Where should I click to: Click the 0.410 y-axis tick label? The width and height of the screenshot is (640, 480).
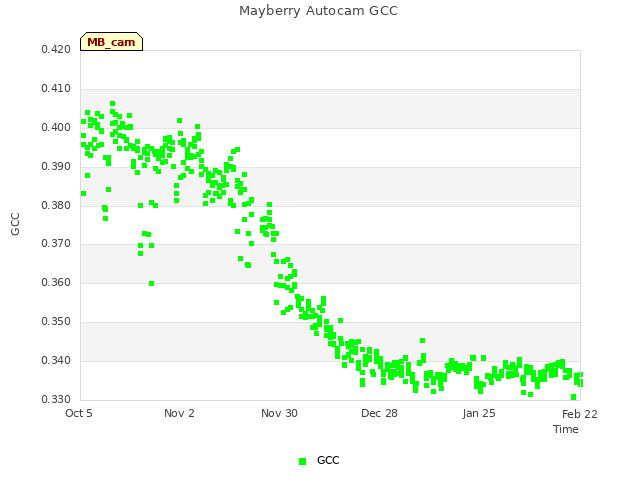56,88
